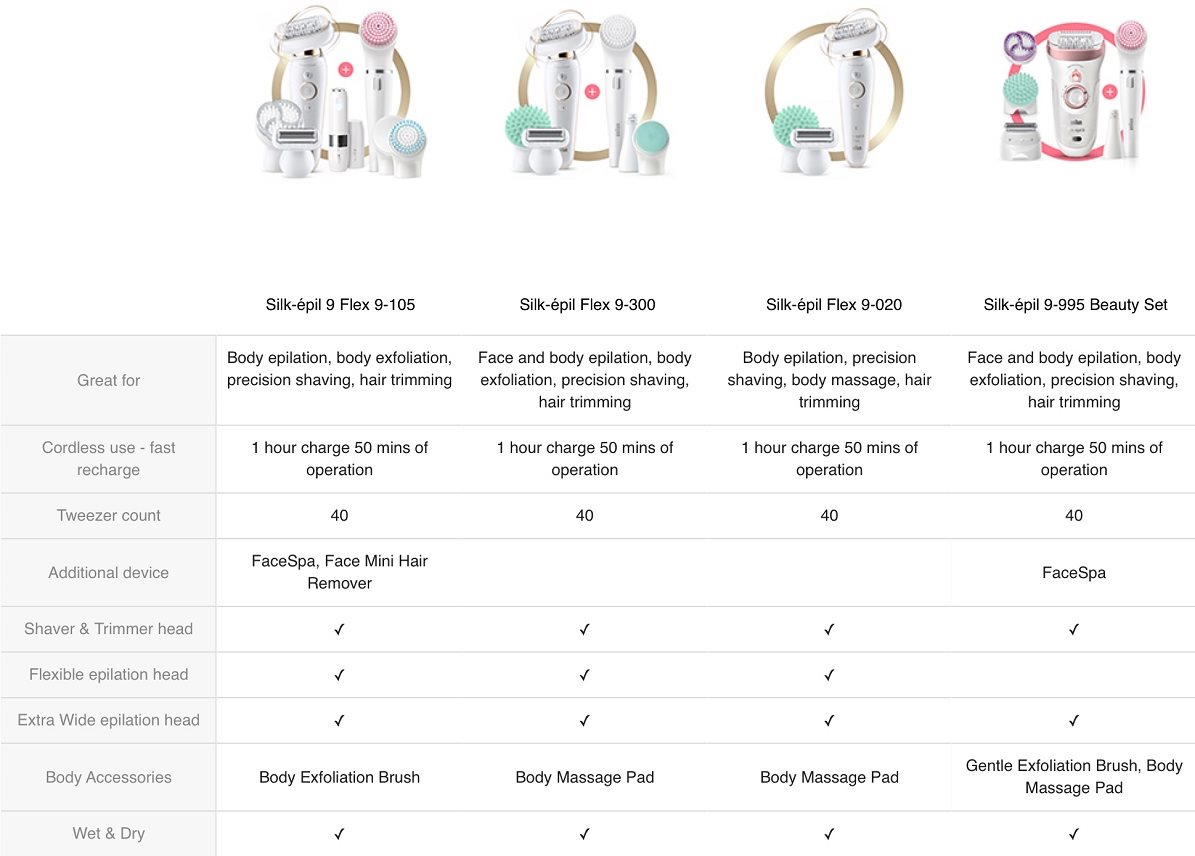Click the Silk-épil Flex 9-300 title
1195x856 pixels.
pyautogui.click(x=587, y=305)
